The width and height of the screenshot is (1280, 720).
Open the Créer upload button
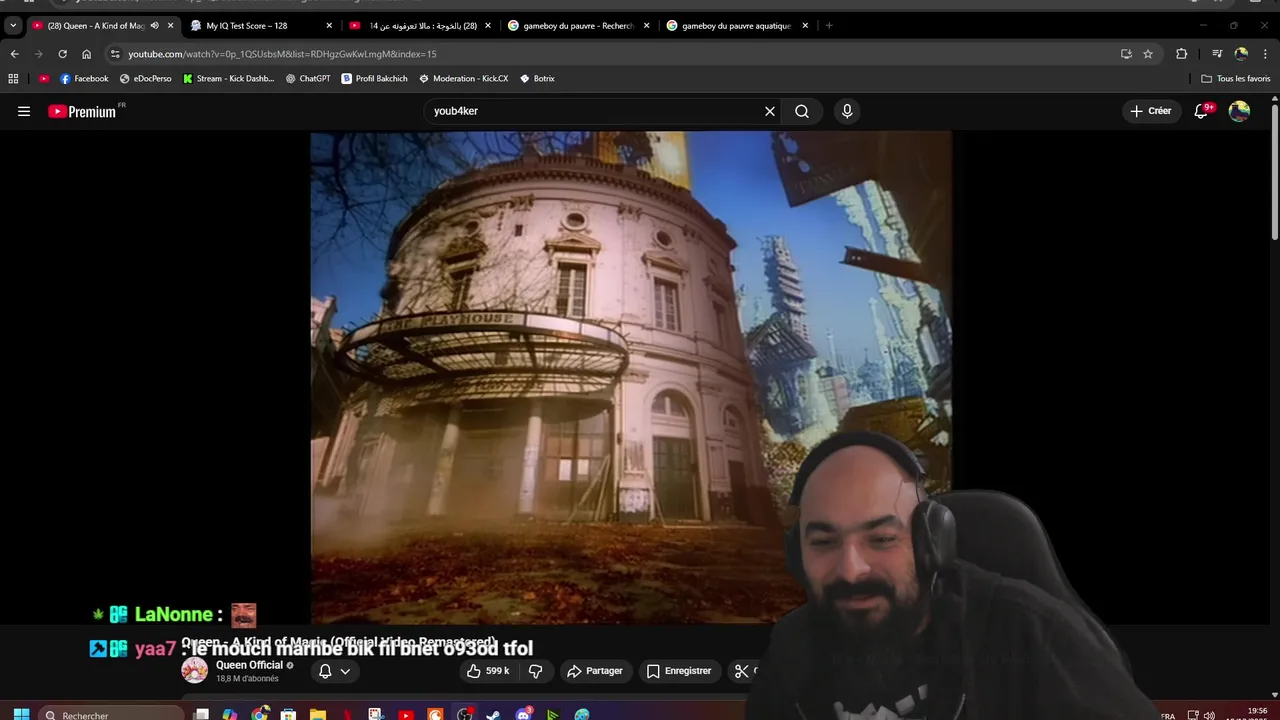pyautogui.click(x=1150, y=111)
